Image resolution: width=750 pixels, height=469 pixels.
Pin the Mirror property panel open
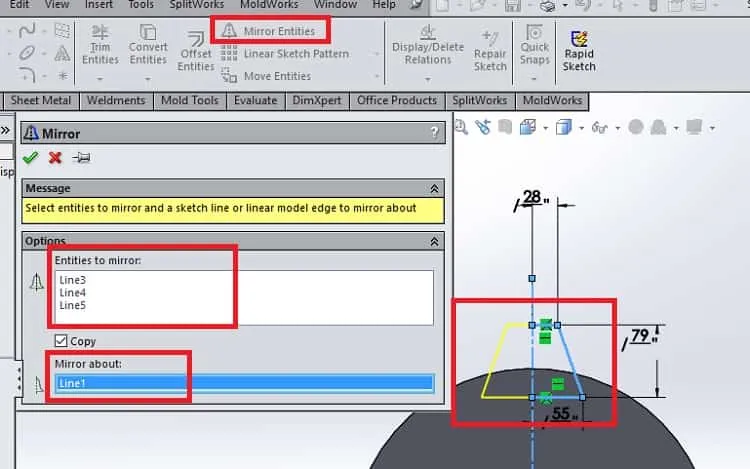point(81,157)
